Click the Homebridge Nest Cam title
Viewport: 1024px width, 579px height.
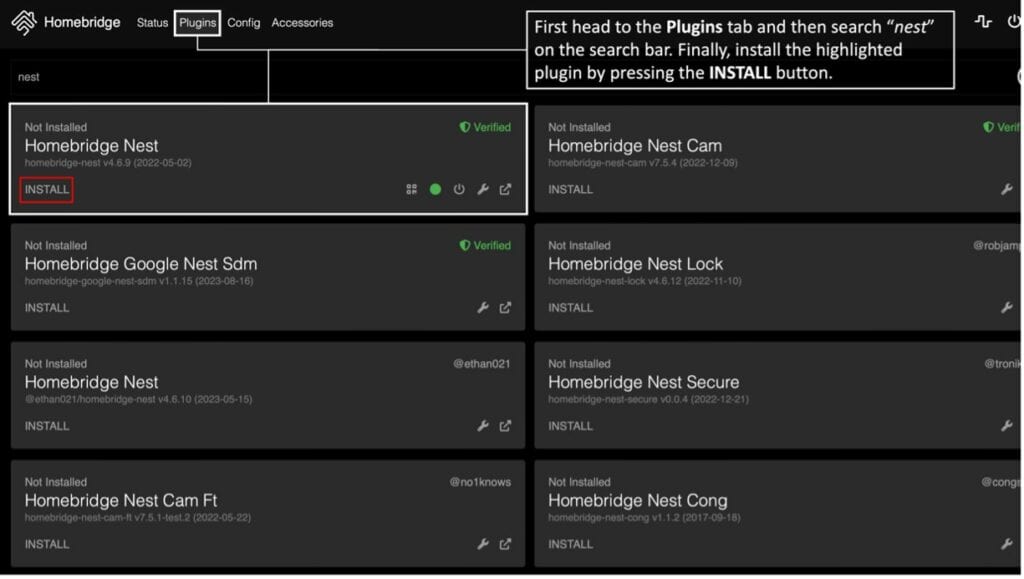tap(635, 146)
